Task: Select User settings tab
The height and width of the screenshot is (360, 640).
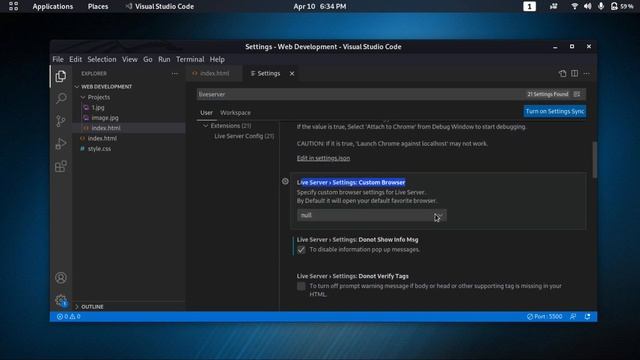Action: tap(207, 113)
